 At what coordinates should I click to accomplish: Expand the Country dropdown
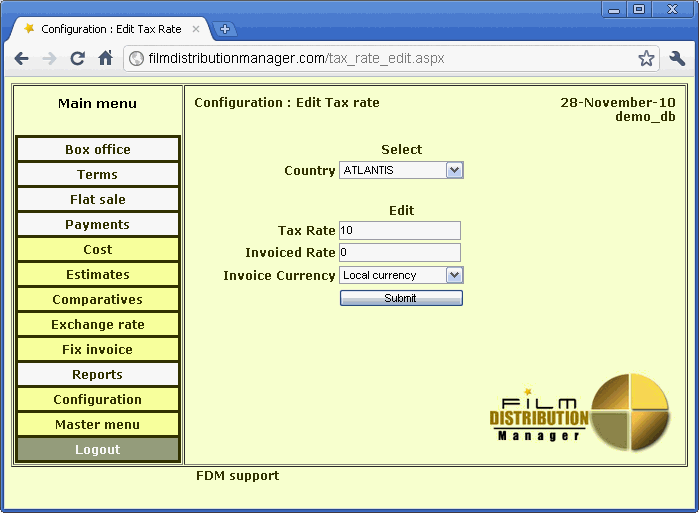401,170
